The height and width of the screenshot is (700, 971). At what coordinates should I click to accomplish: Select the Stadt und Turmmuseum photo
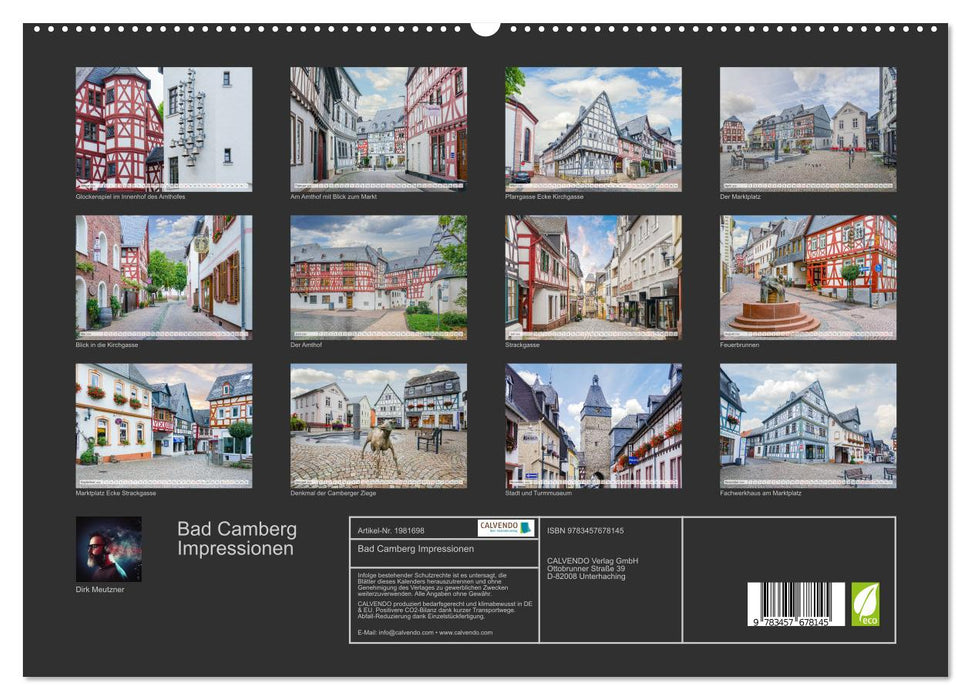pos(593,425)
